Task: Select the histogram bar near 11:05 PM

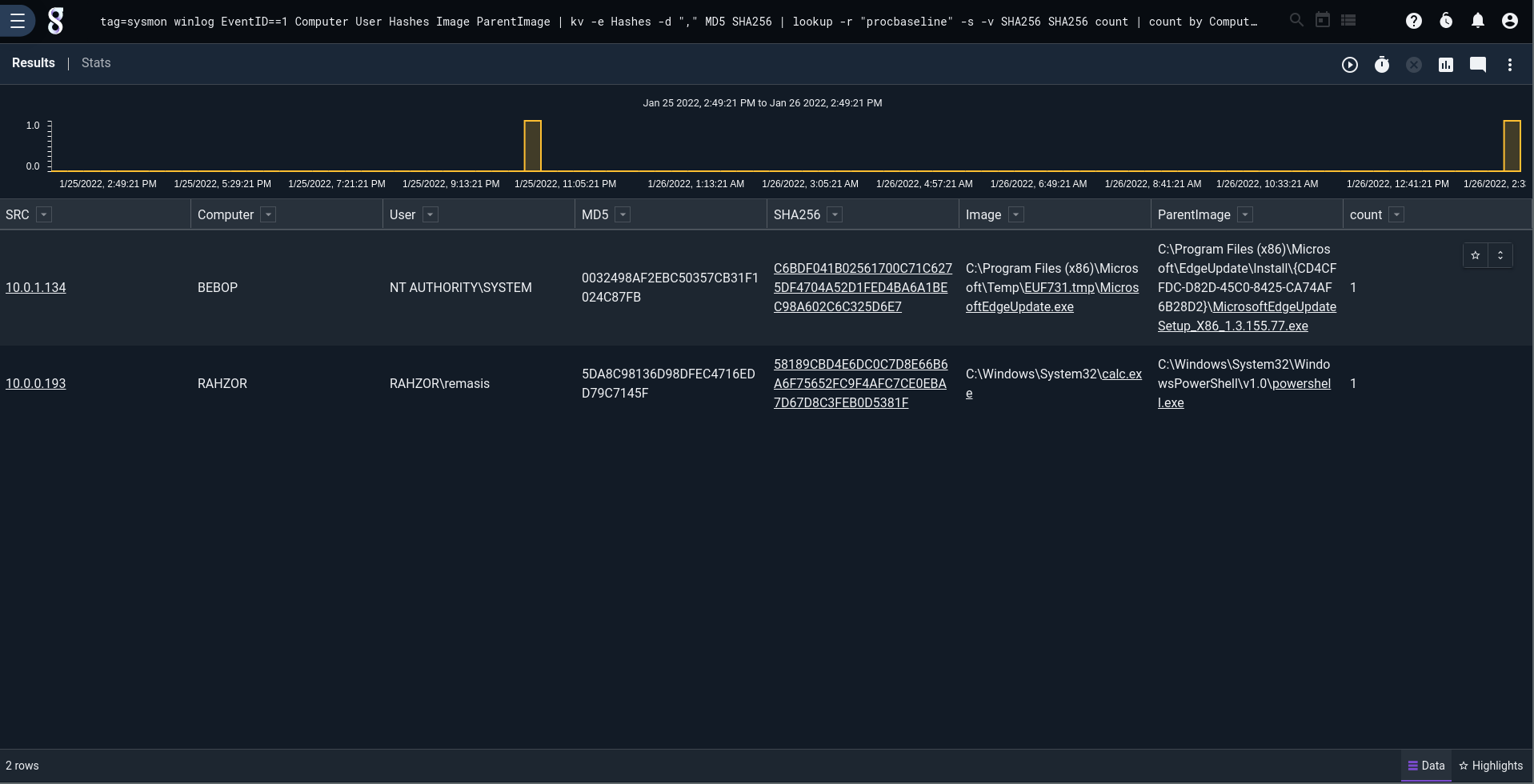Action: 533,146
